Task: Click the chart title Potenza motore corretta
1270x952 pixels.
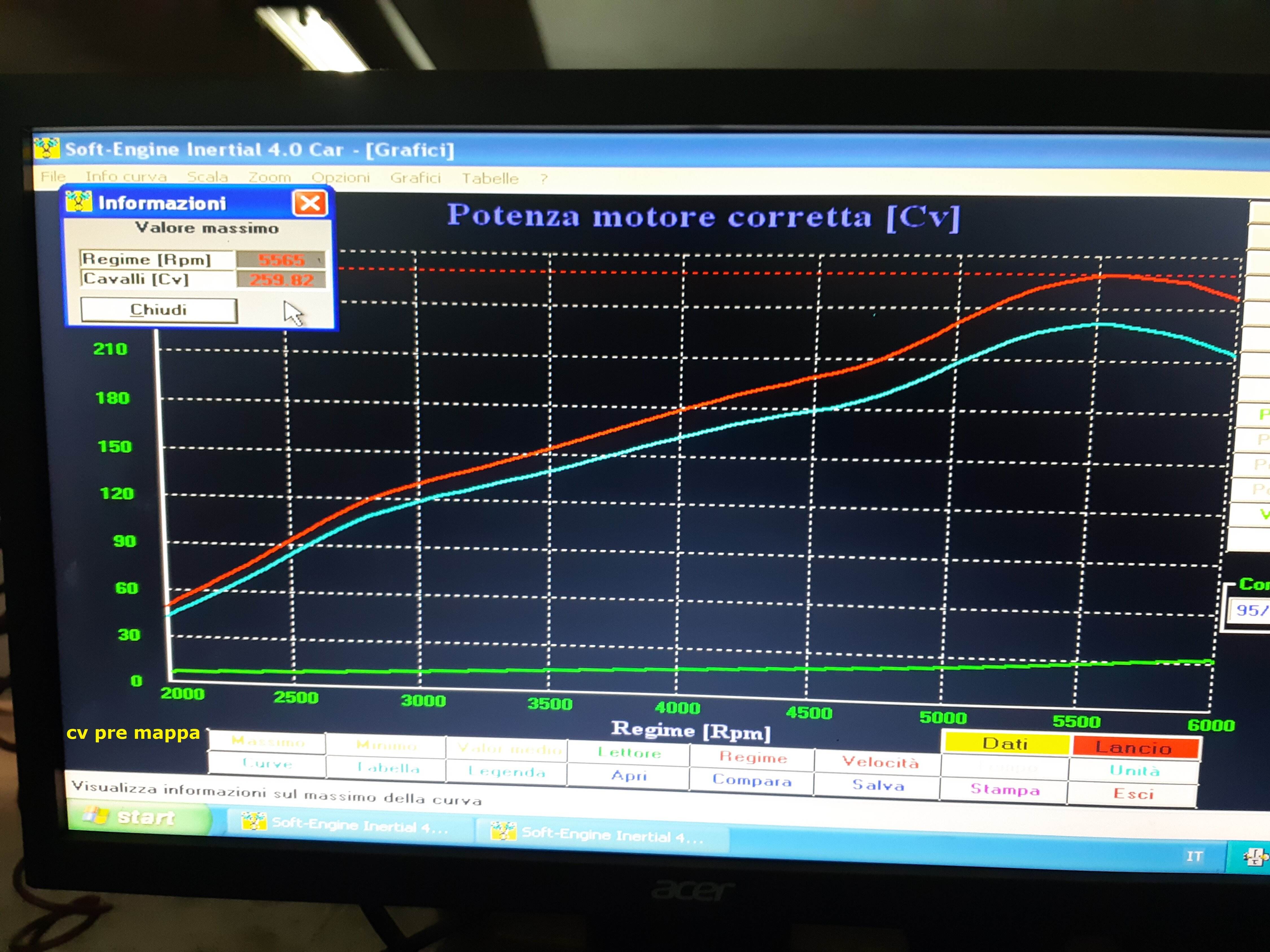Action: (703, 217)
